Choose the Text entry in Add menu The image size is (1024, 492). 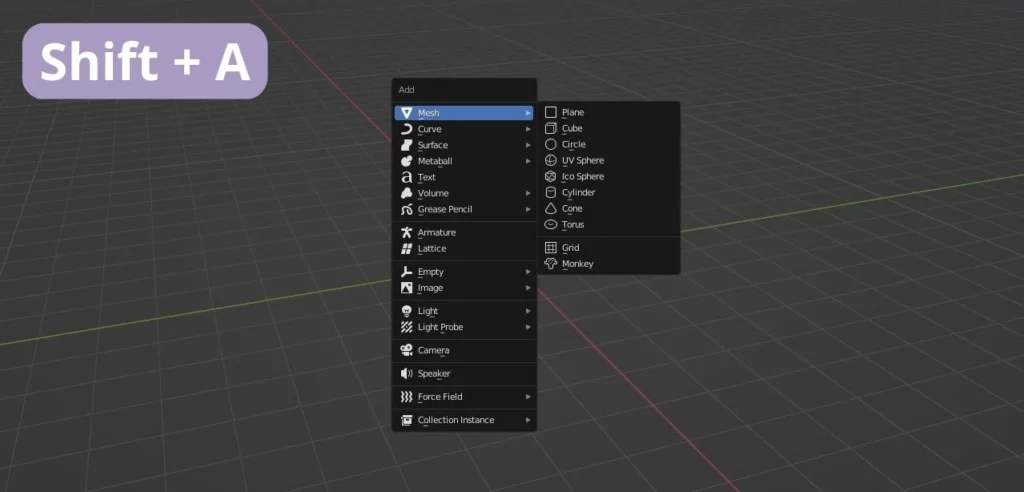(464, 177)
